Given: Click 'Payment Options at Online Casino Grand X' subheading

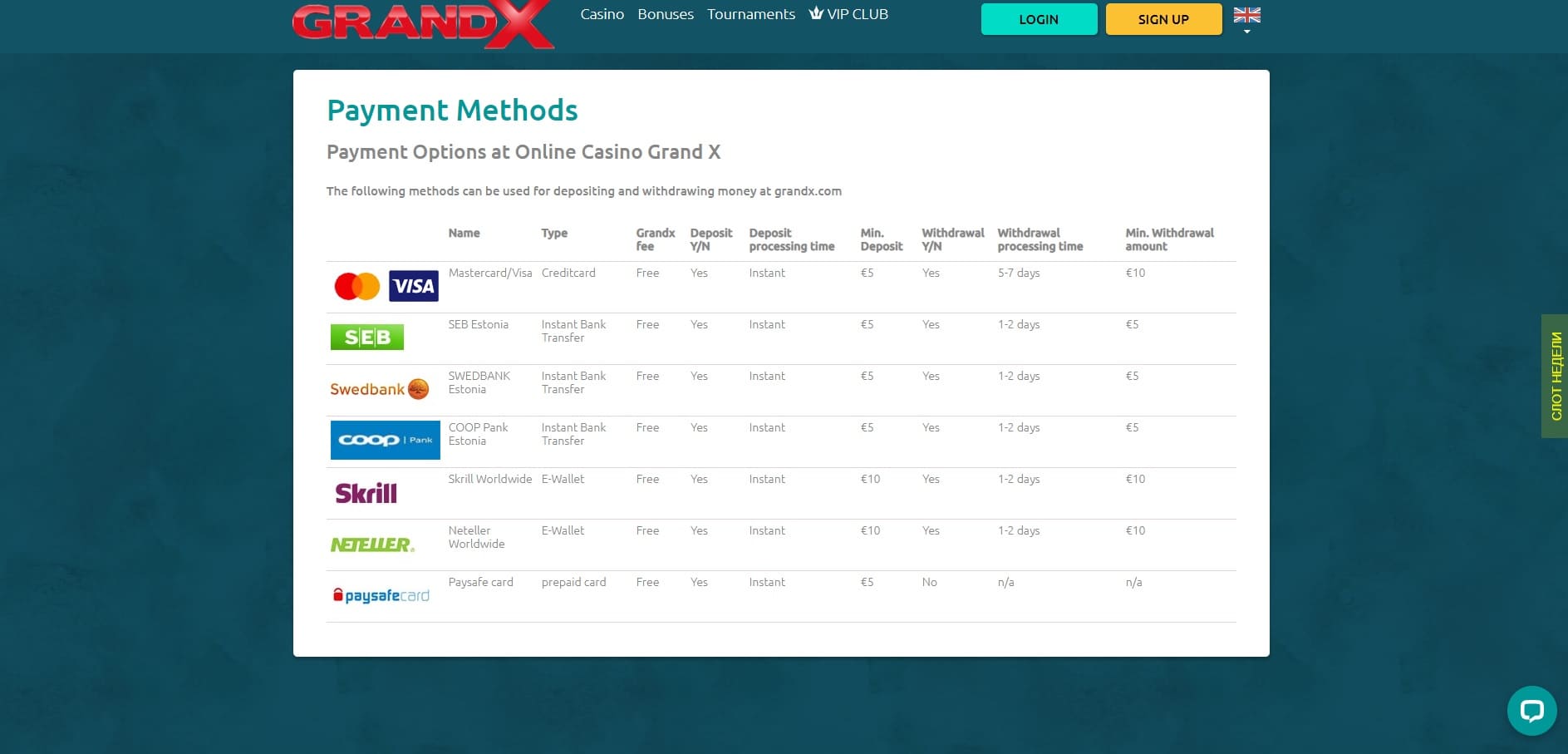Looking at the screenshot, I should [523, 152].
